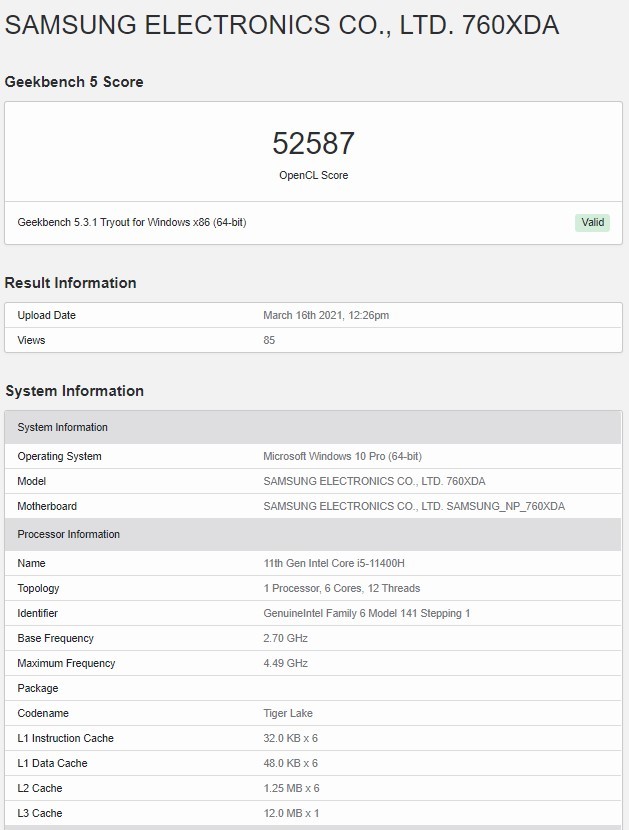
Task: Click the views value '85'
Action: click(269, 340)
